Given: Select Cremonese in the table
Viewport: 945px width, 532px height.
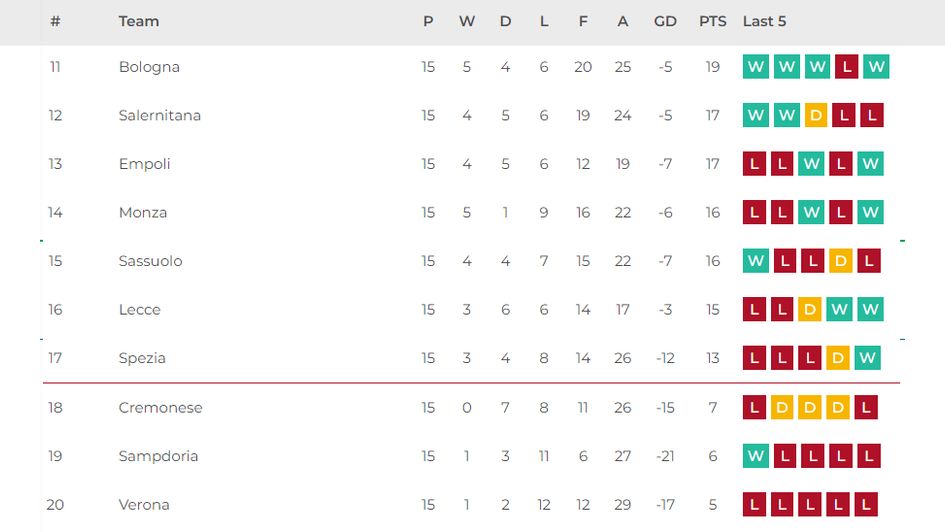Looking at the screenshot, I should point(160,408).
